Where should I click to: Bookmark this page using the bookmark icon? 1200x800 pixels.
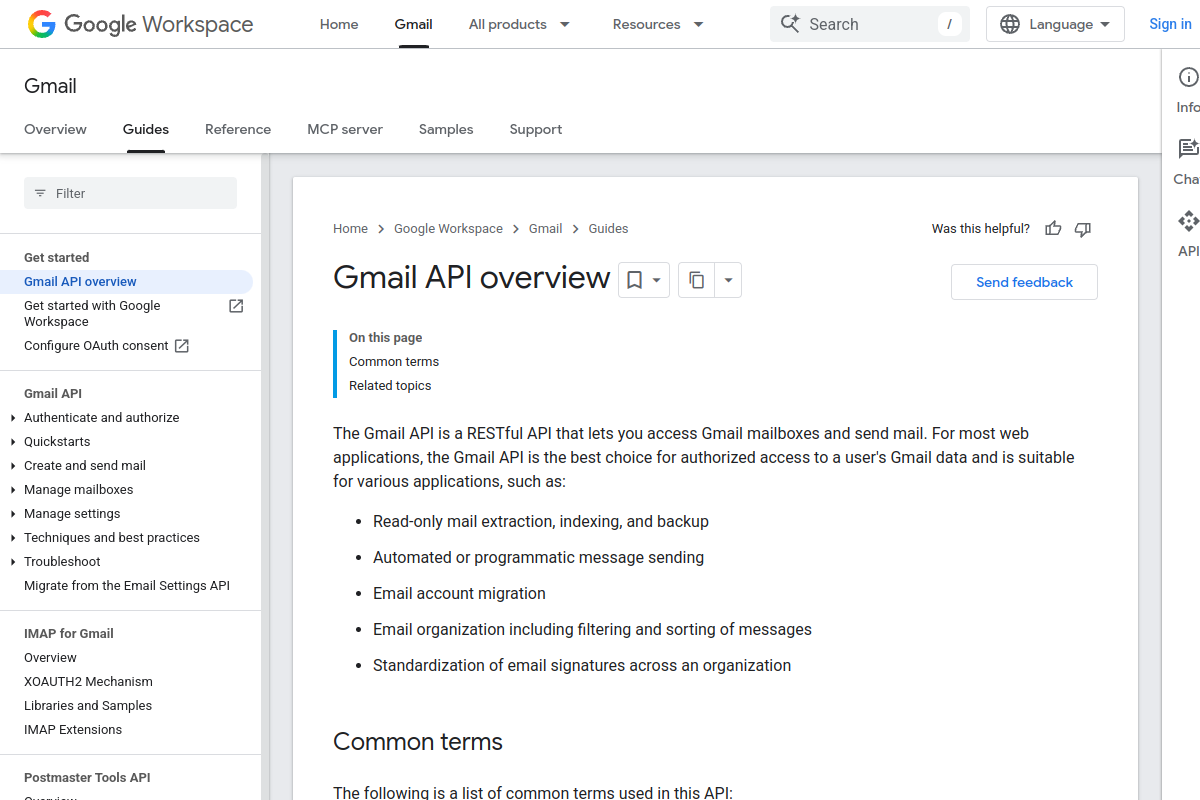click(634, 281)
